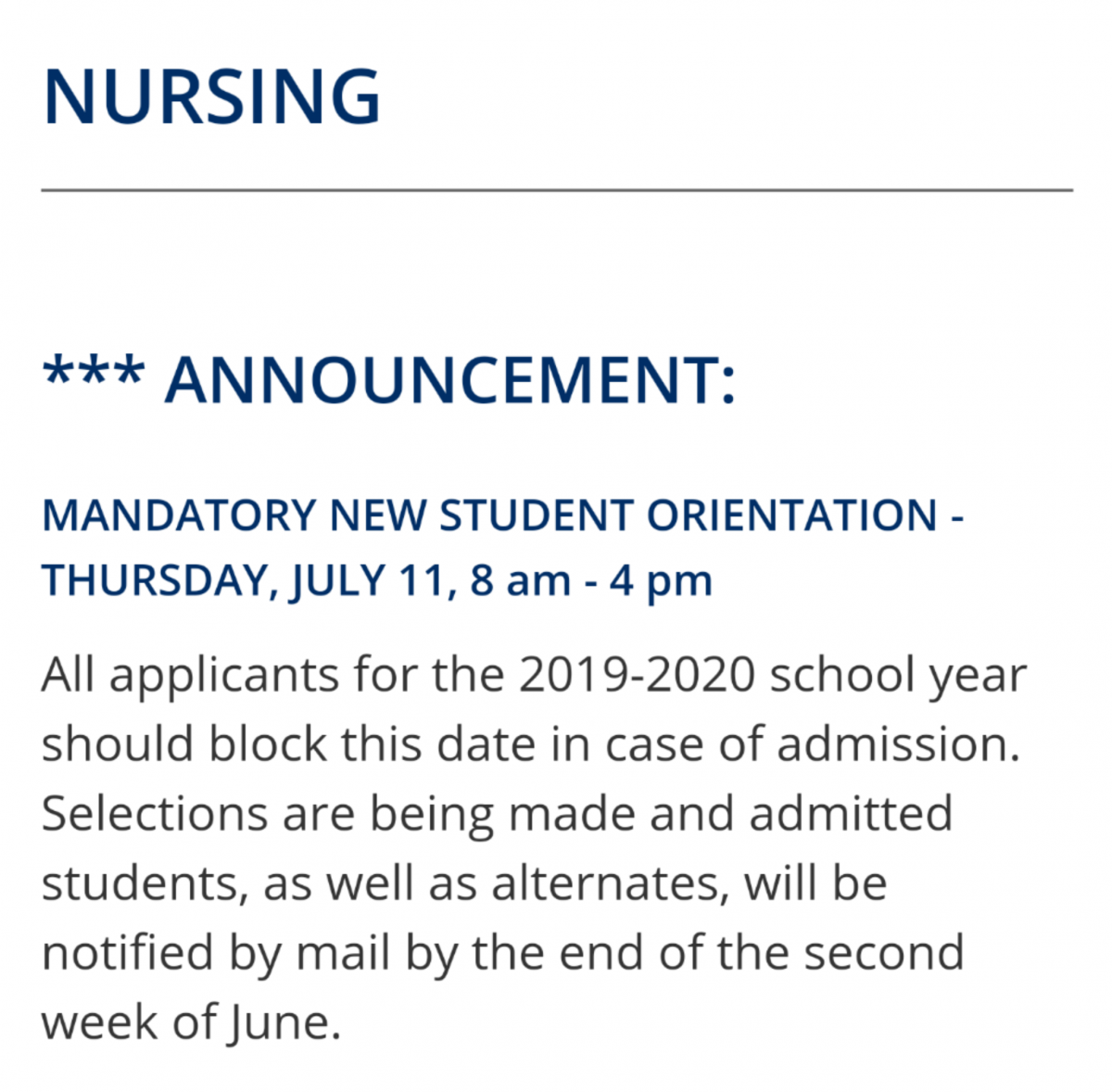Click the word 'admitted' in paragraph
This screenshot has height=1092, width=1112.
(x=851, y=813)
